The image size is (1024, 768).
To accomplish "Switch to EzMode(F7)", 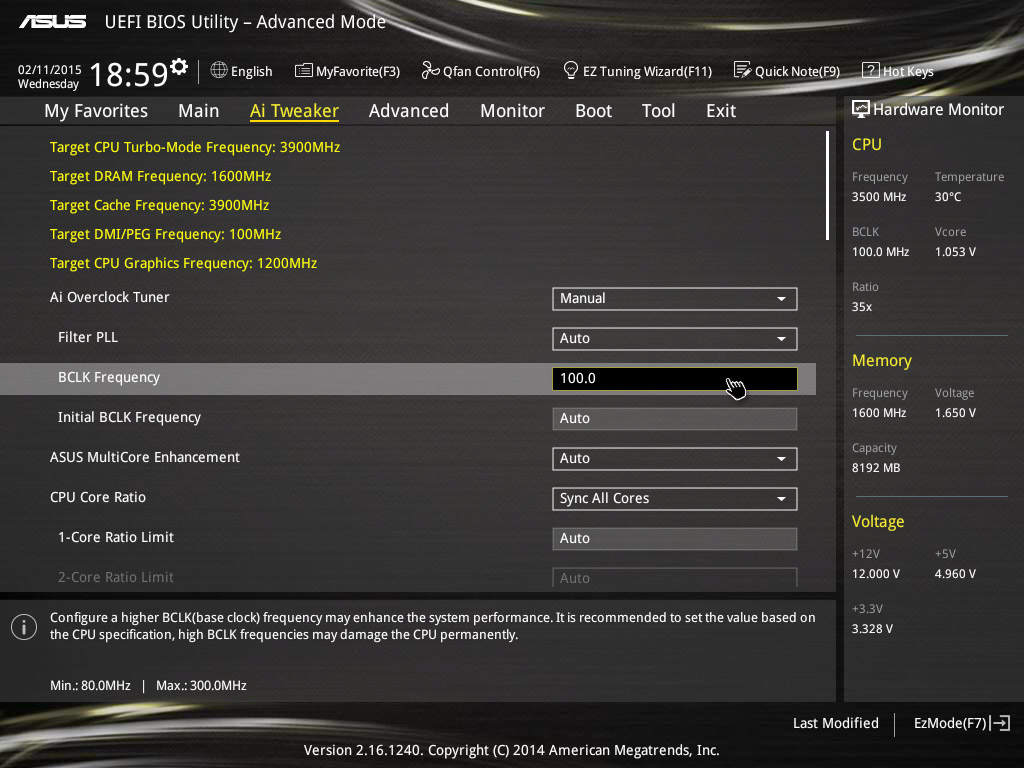I will coord(961,723).
